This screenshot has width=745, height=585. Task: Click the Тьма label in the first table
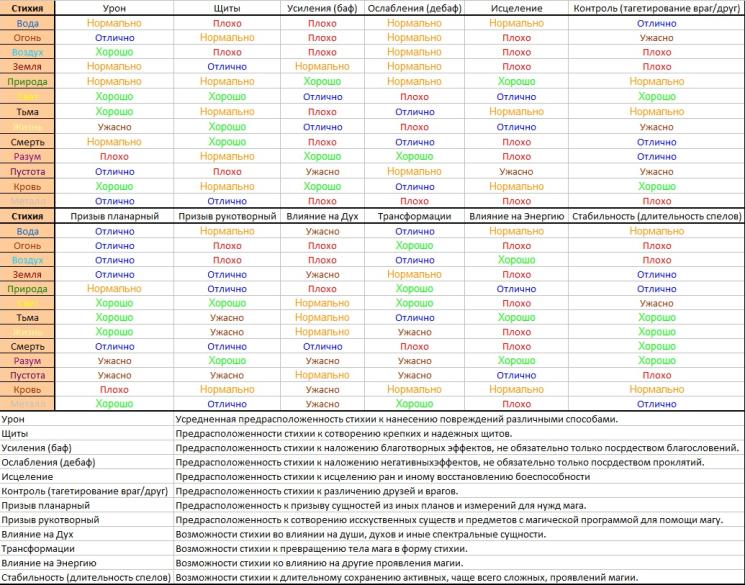pyautogui.click(x=27, y=112)
